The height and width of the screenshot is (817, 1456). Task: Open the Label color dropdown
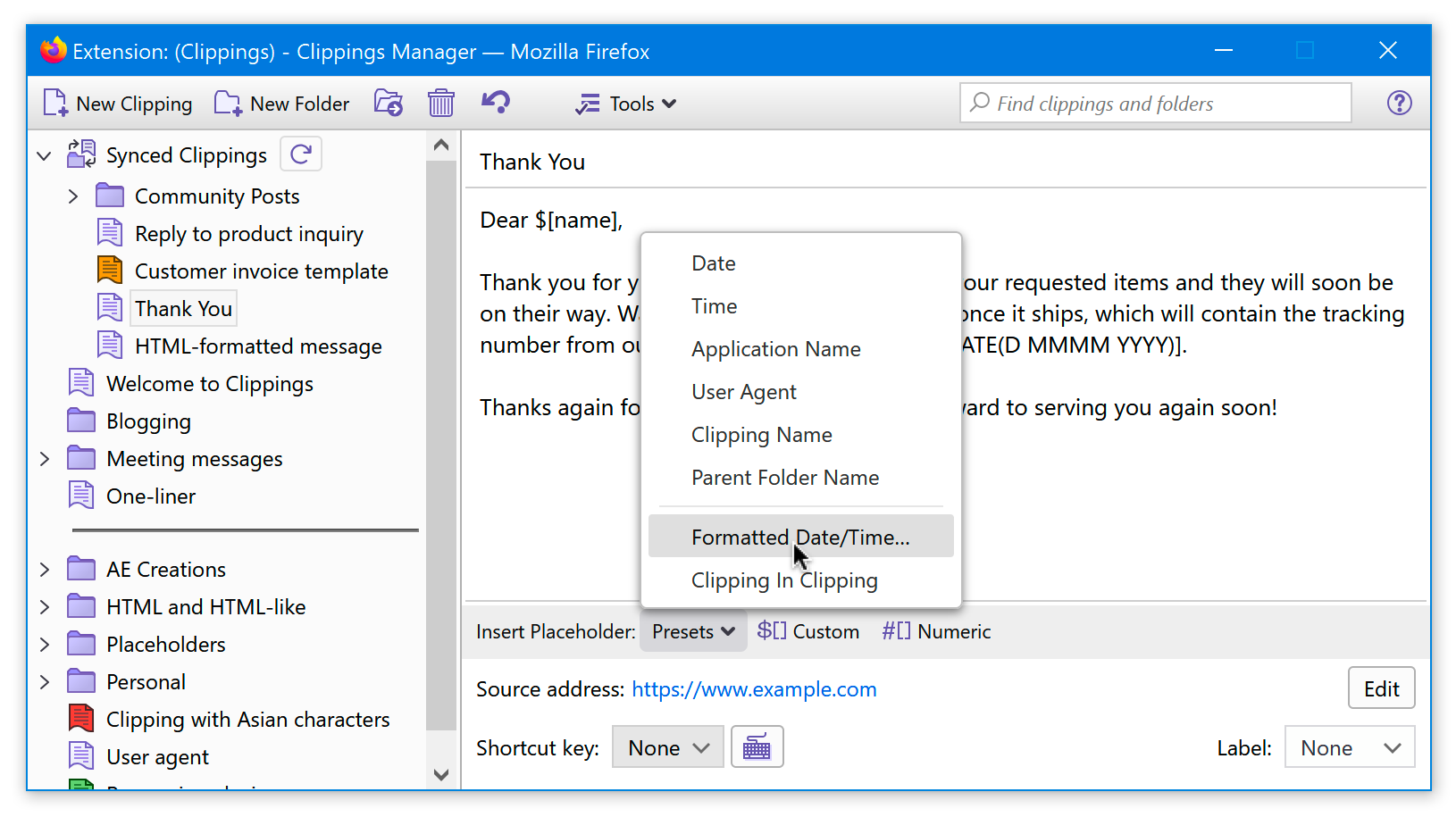1349,747
